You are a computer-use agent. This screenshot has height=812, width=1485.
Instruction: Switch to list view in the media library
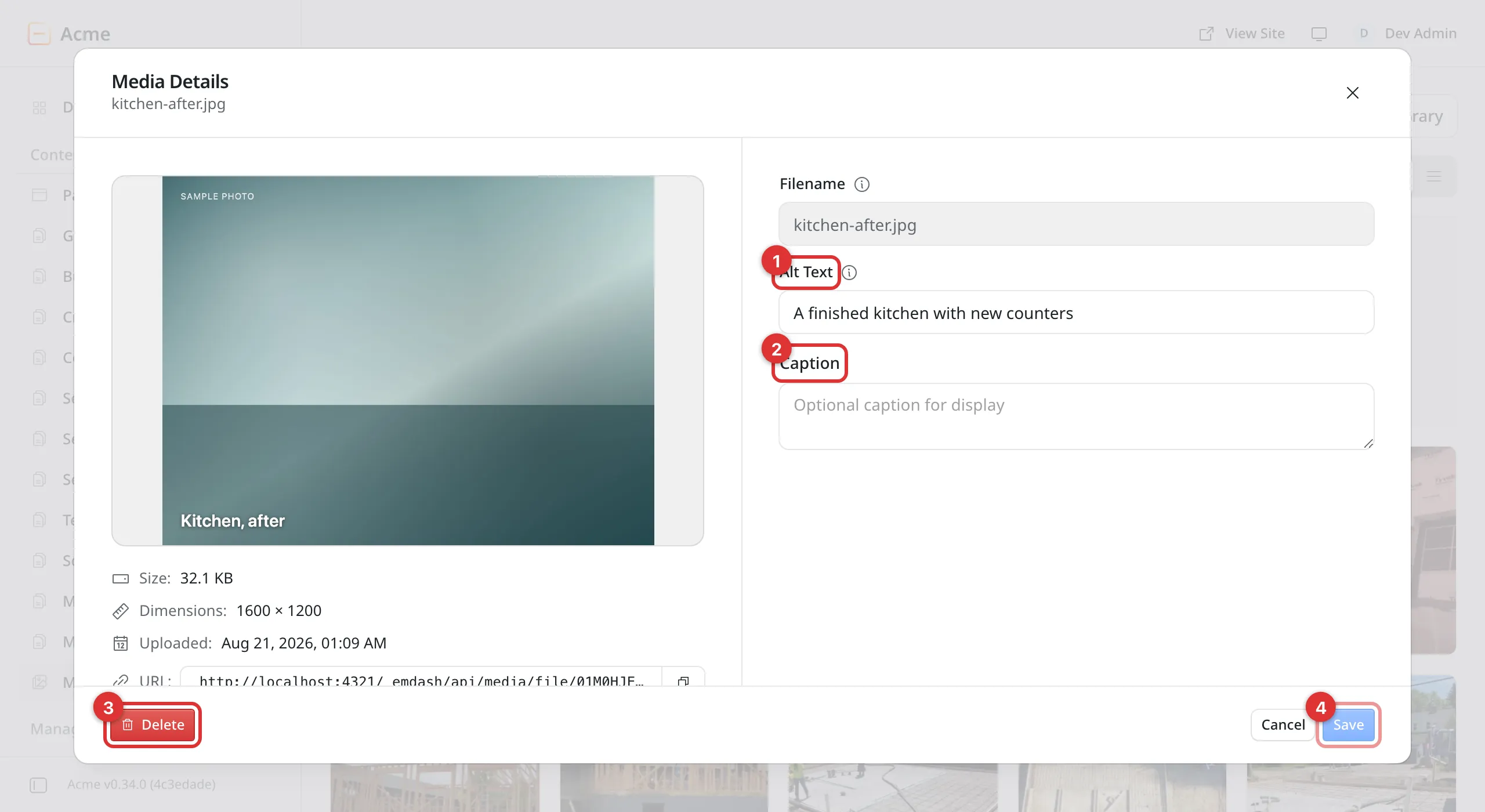pos(1434,176)
